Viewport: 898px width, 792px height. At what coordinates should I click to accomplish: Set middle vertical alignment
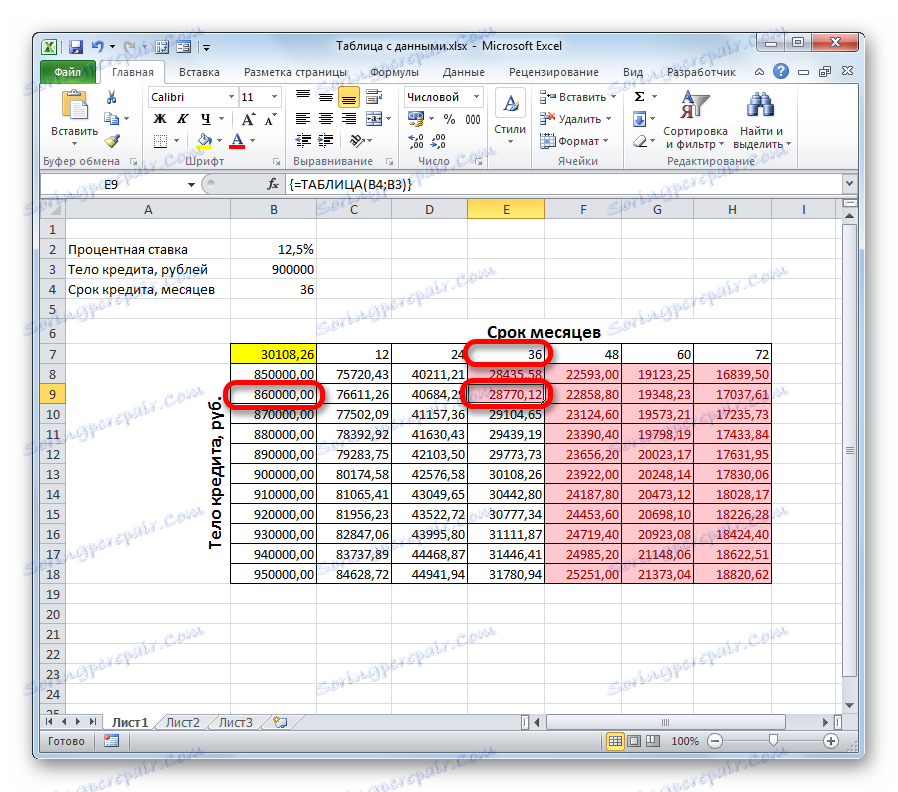pos(326,97)
